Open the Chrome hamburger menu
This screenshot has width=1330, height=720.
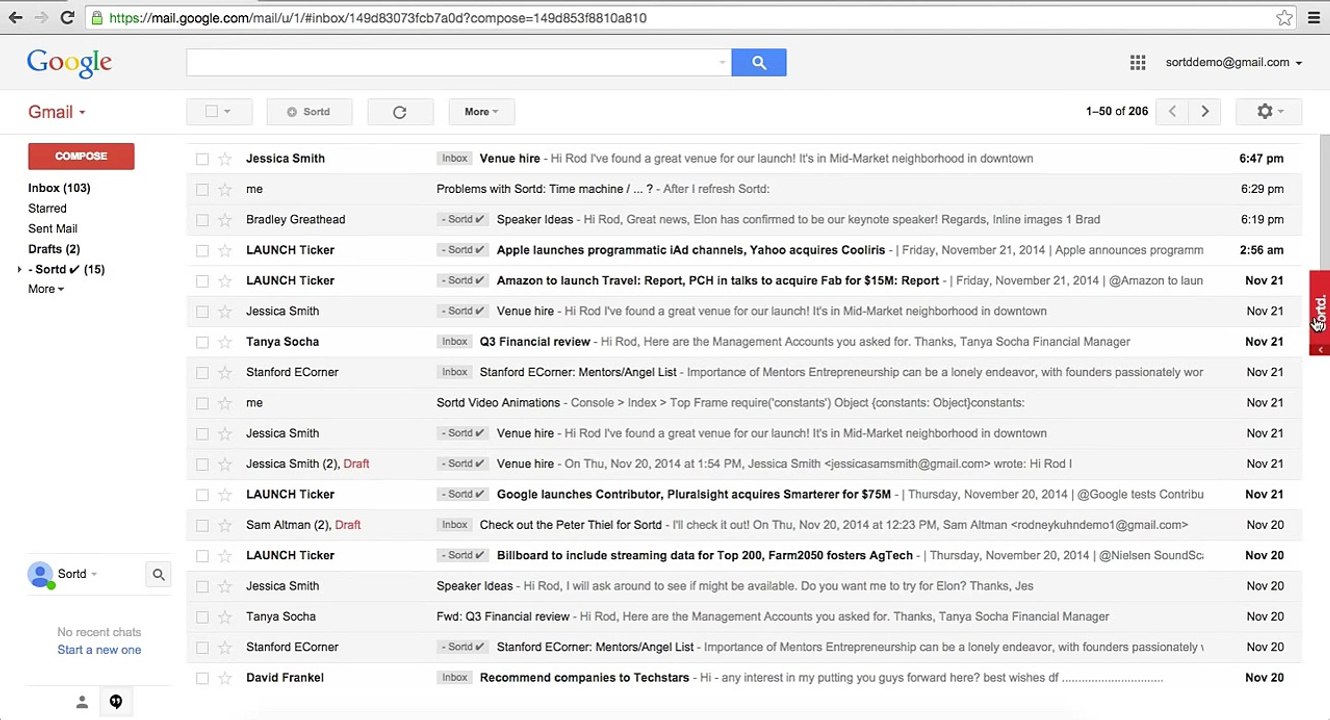pos(1314,18)
